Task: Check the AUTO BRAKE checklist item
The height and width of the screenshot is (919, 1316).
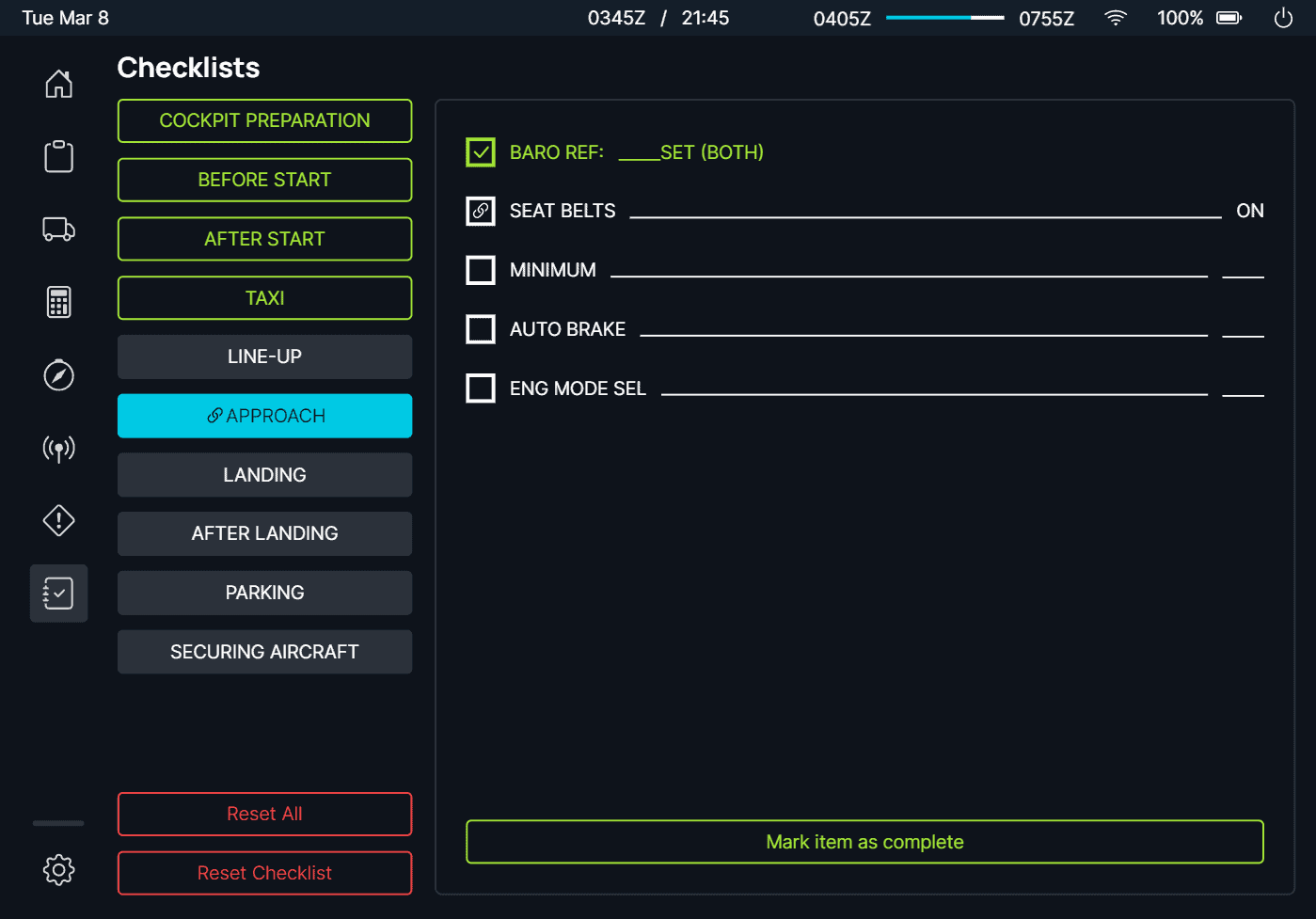Action: (481, 328)
